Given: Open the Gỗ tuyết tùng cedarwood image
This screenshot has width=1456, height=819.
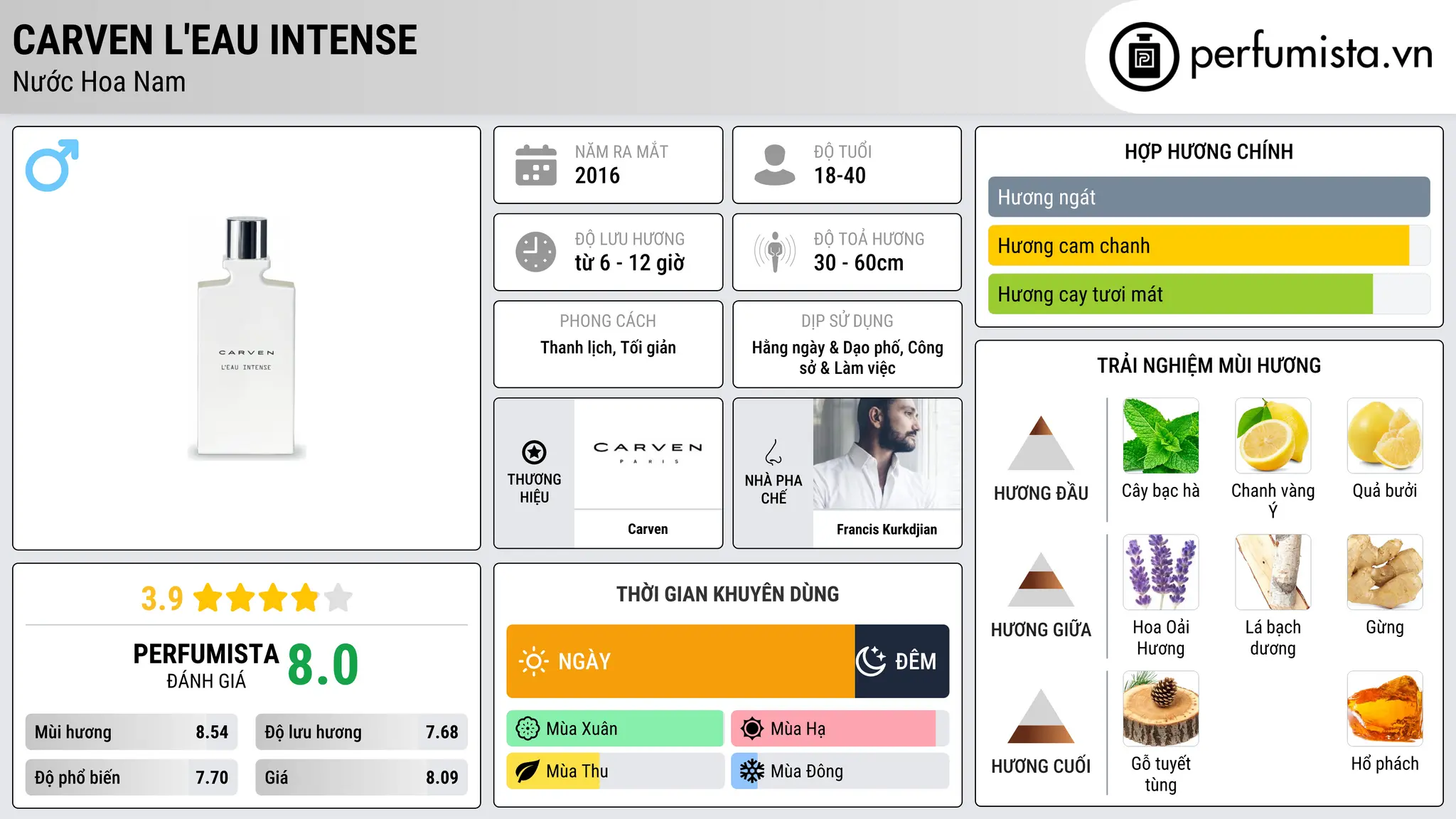Looking at the screenshot, I should (x=1161, y=709).
